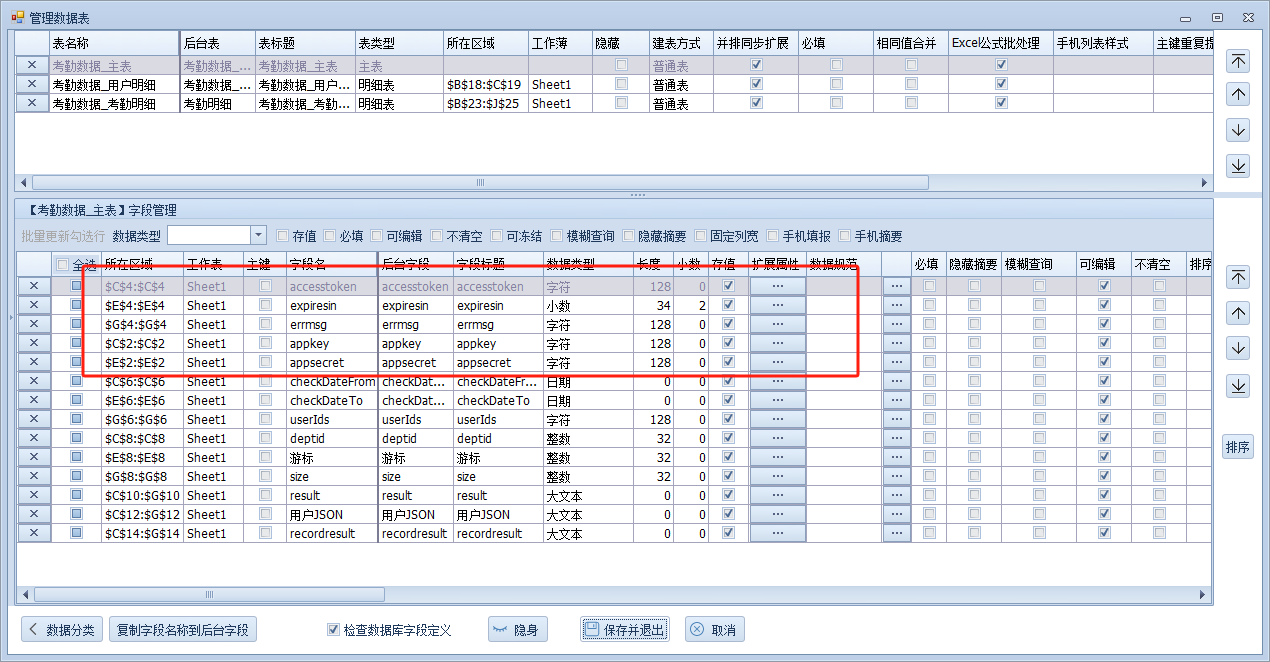Open the 数据类型 batch dropdown list
This screenshot has height=662, width=1270.
(x=258, y=235)
